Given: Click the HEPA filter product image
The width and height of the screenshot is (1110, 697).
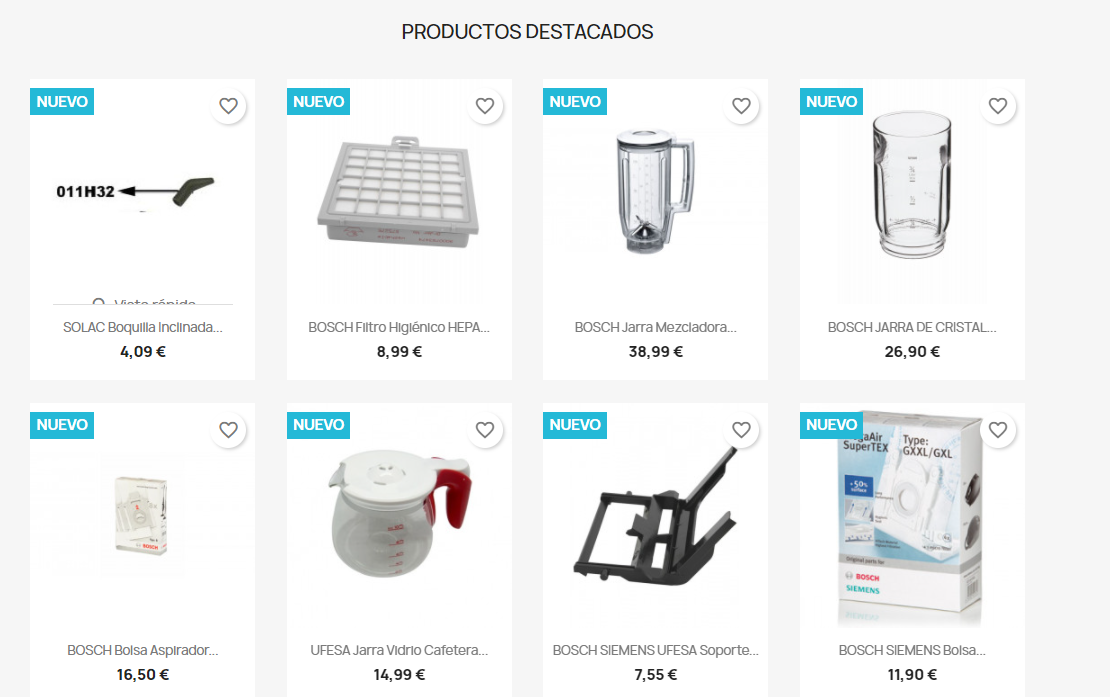Looking at the screenshot, I should [399, 192].
